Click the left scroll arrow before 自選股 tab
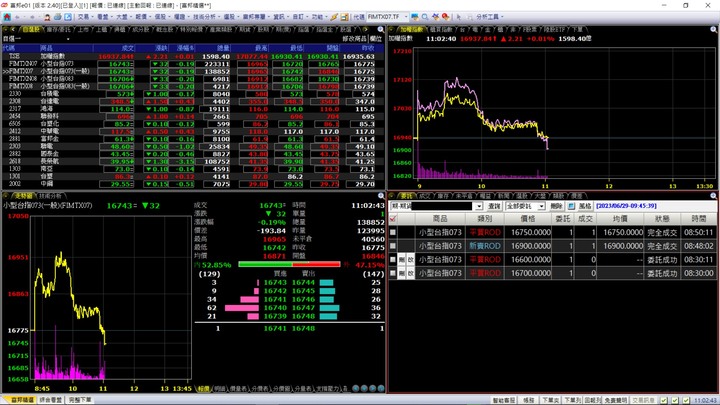Viewport: 720px width, 405px height. (13, 29)
